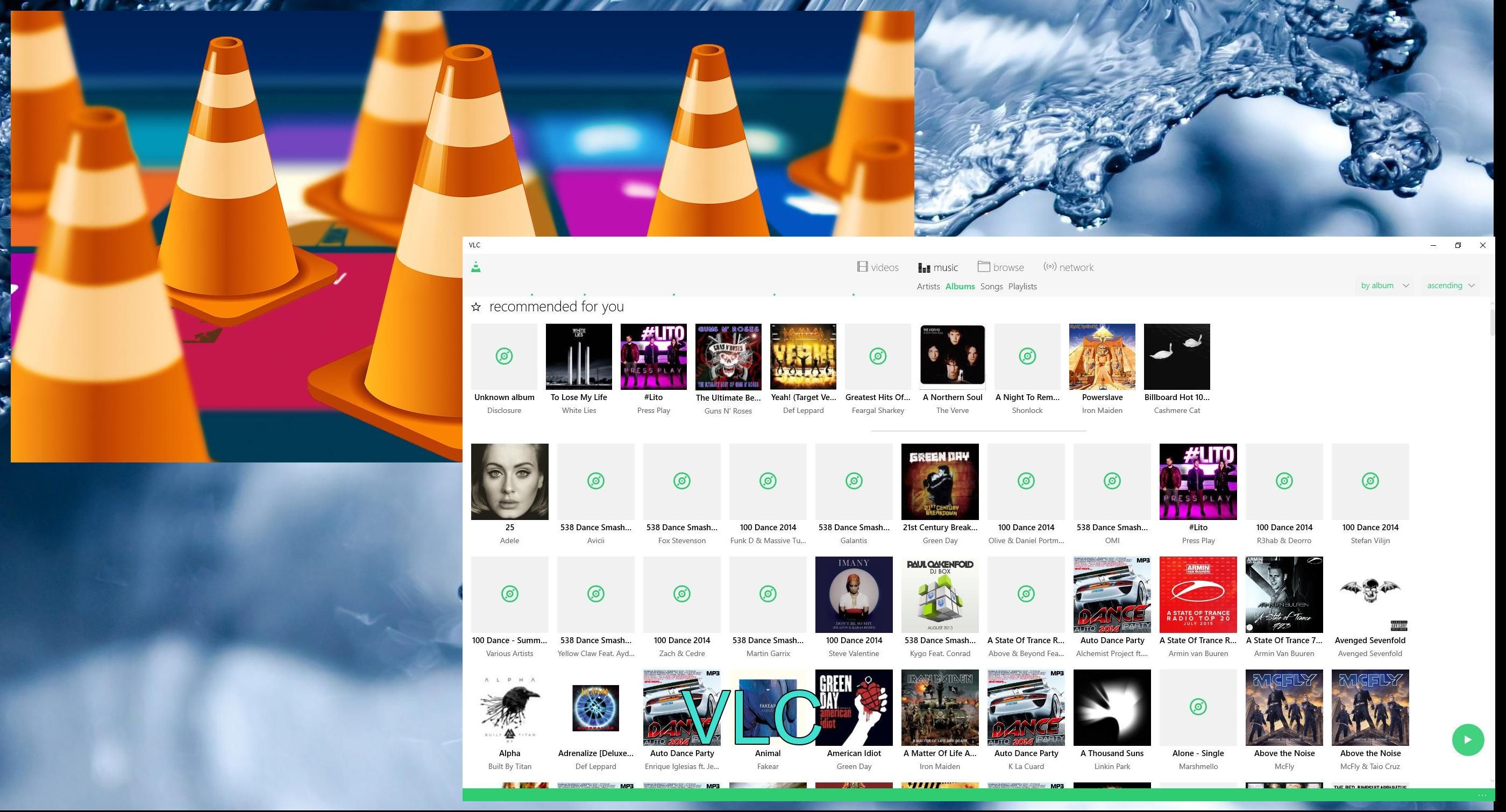The height and width of the screenshot is (812, 1506).
Task: Open Avenged Sevenfold album cover
Action: coord(1370,595)
